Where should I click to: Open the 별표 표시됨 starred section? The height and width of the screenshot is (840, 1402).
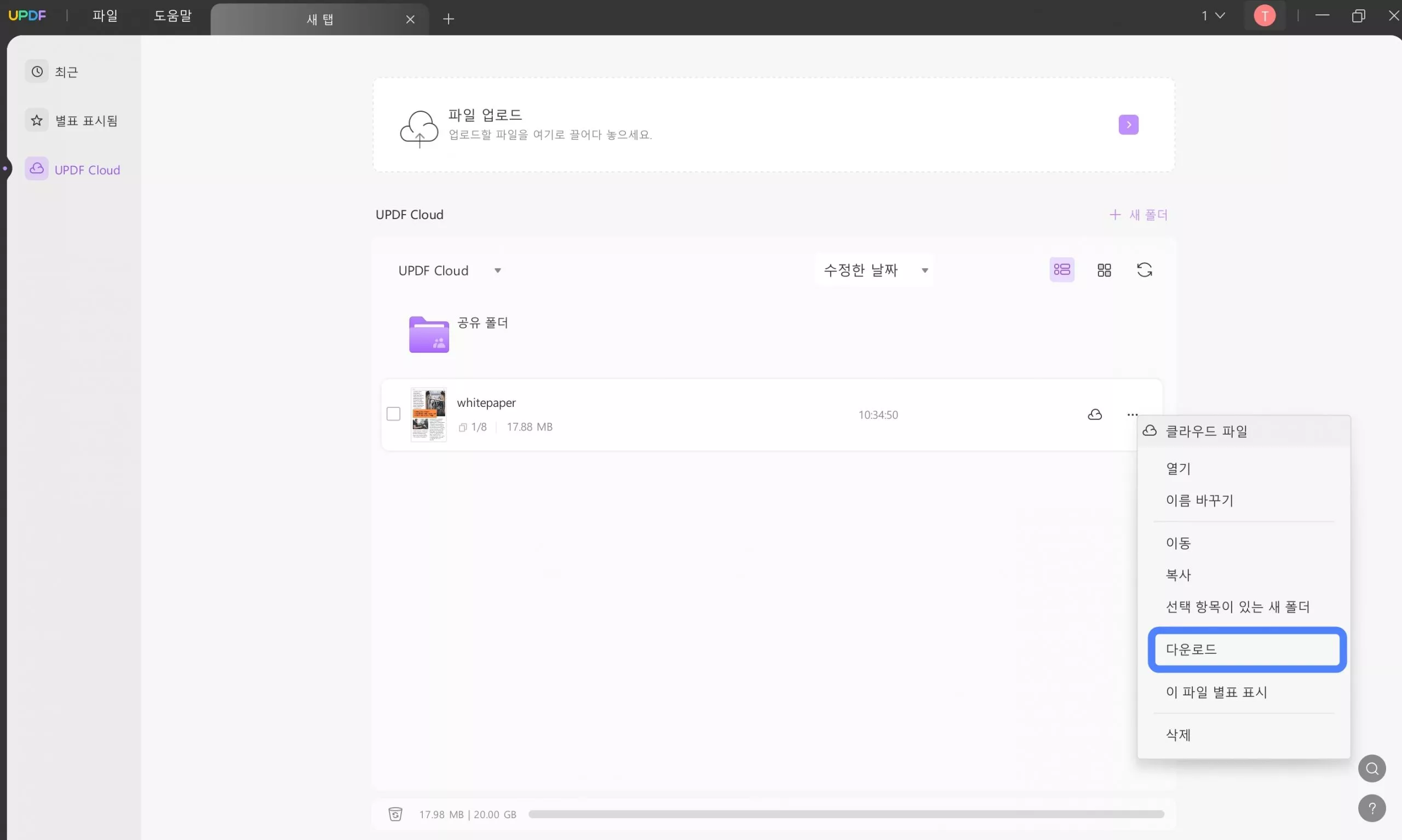click(72, 120)
